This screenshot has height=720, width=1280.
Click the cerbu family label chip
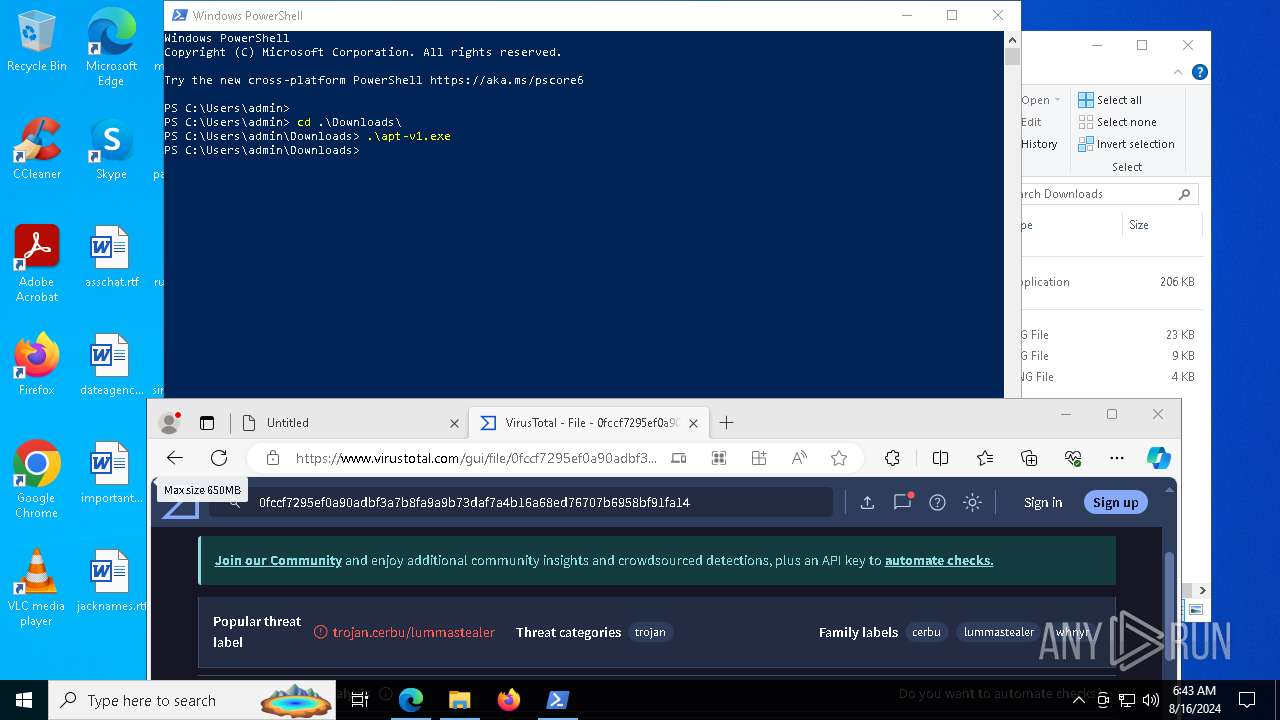tap(926, 632)
